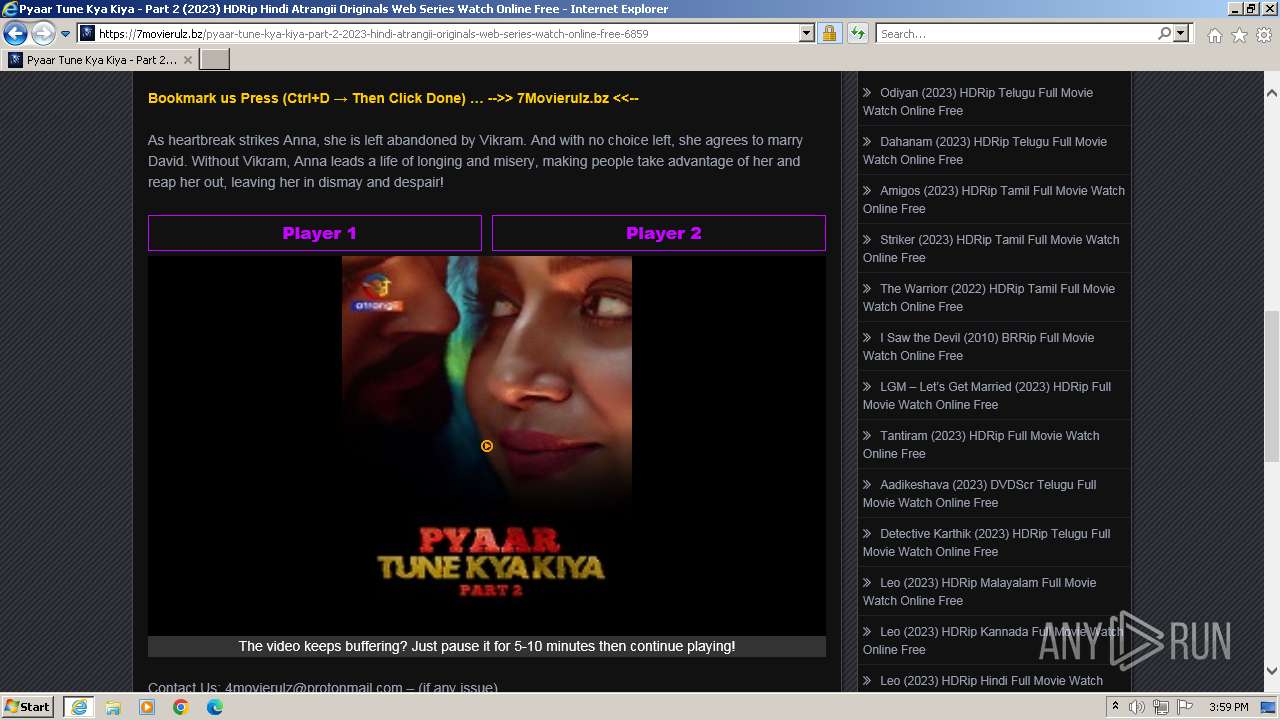The width and height of the screenshot is (1280, 720).
Task: Close the Pyaar Tune Kya Kiya tab
Action: (x=187, y=60)
